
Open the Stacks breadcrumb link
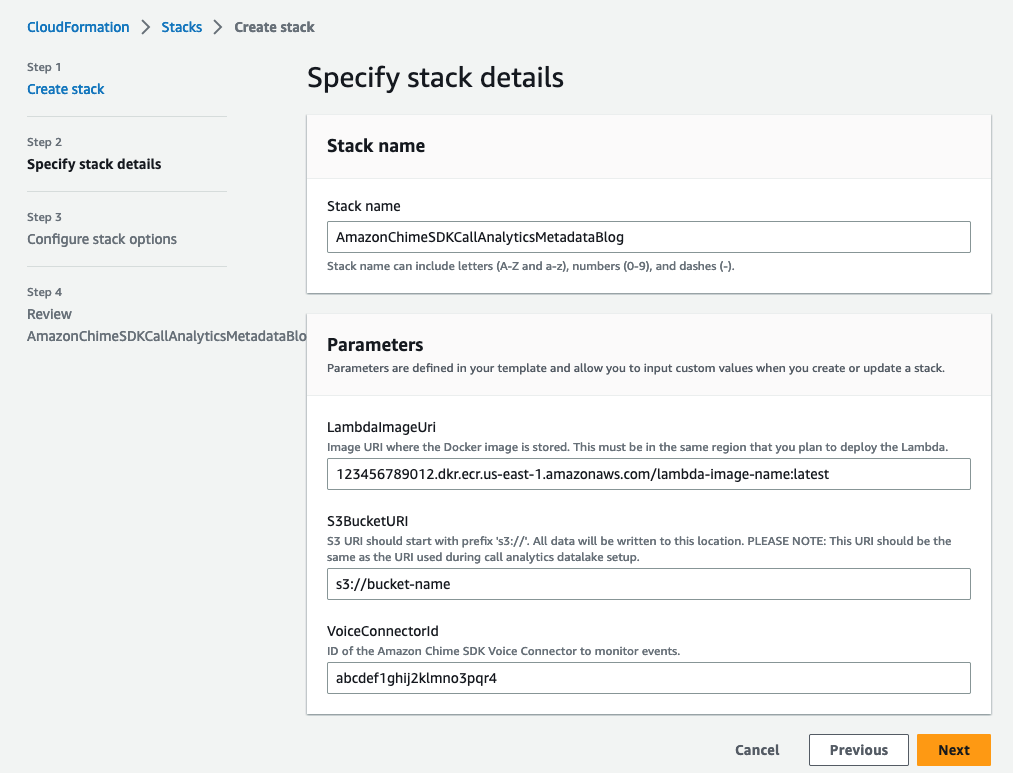182,27
